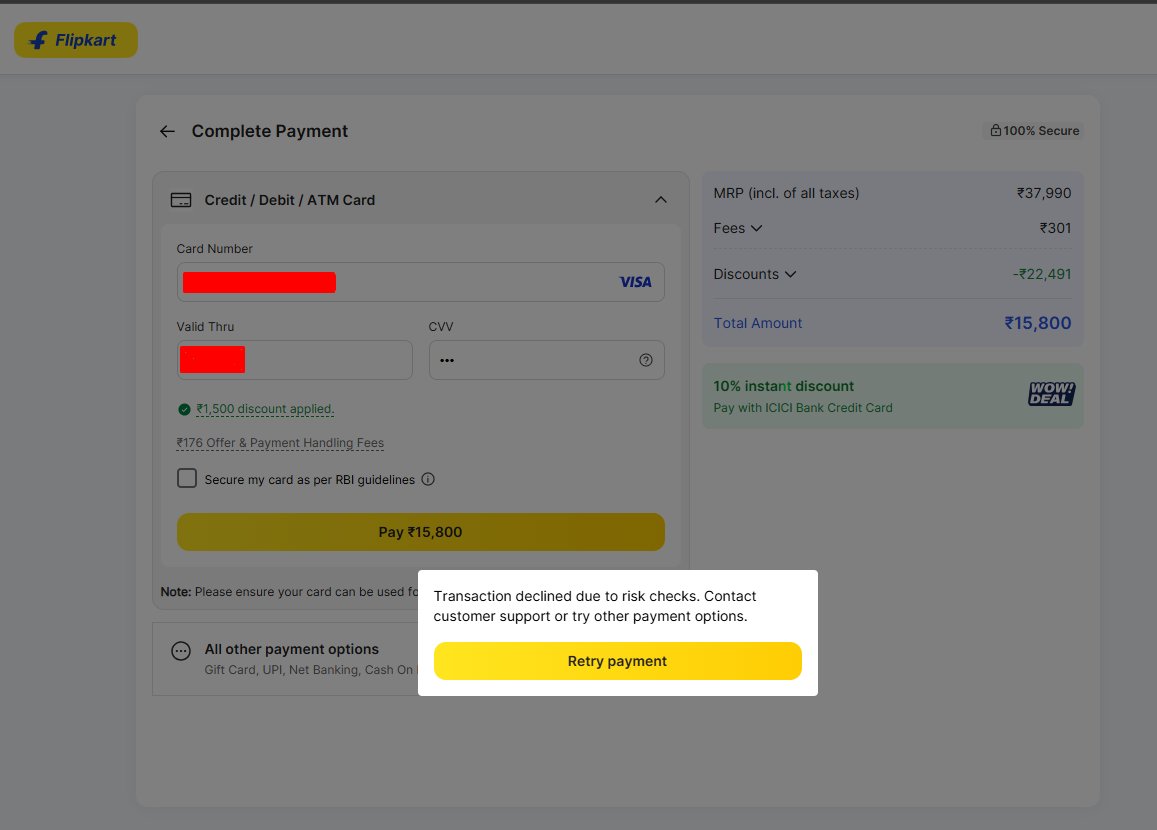Click the MRP value ₹37,990
The image size is (1157, 830).
tap(1044, 193)
